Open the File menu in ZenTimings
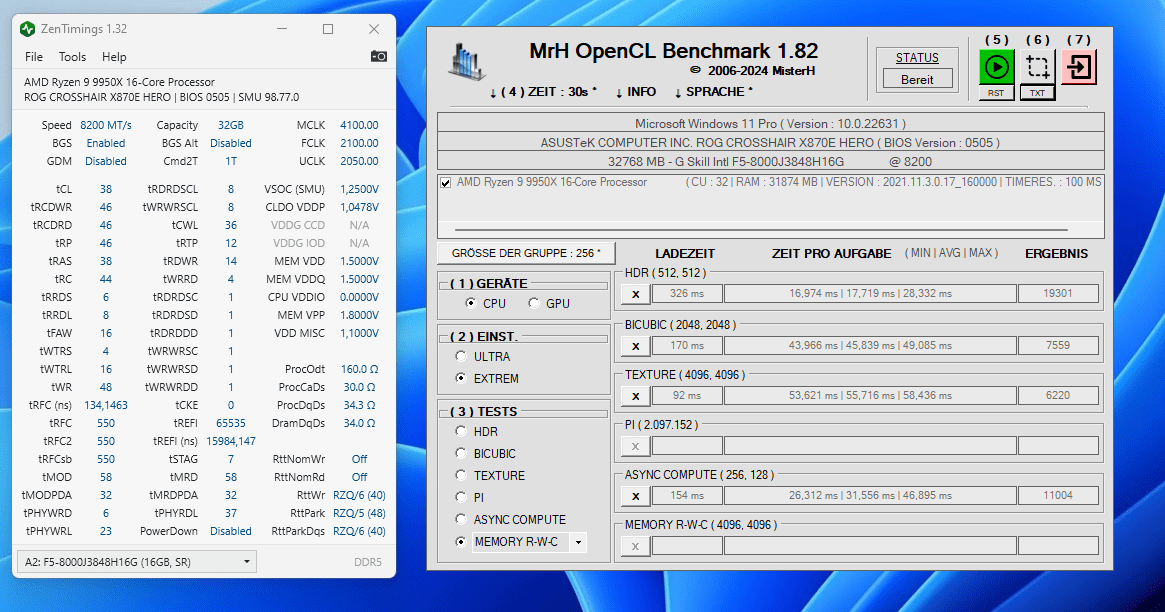This screenshot has height=612, width=1165. pyautogui.click(x=33, y=56)
